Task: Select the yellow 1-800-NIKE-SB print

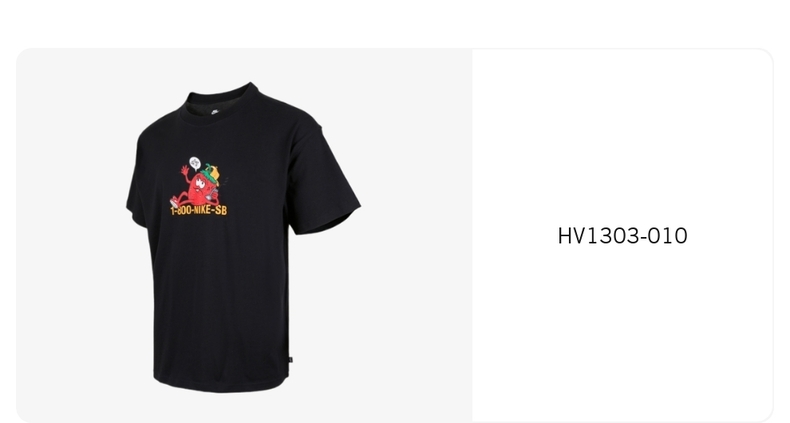Action: [199, 210]
